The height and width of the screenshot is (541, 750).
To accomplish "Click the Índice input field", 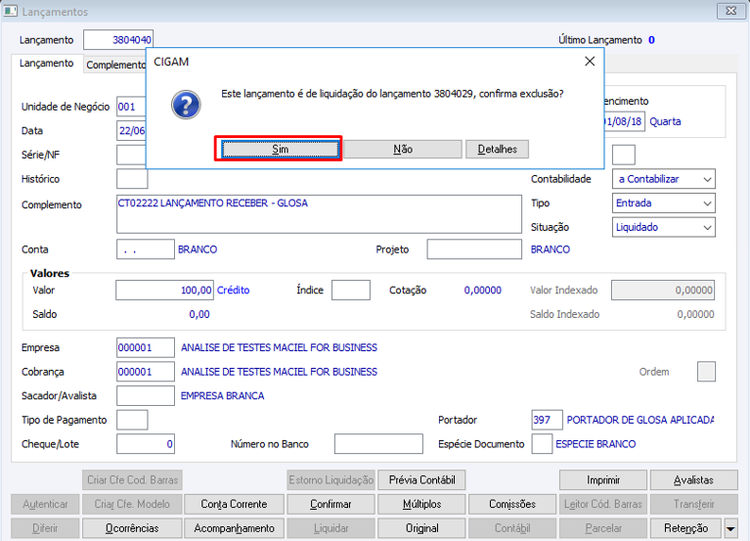I will click(351, 290).
